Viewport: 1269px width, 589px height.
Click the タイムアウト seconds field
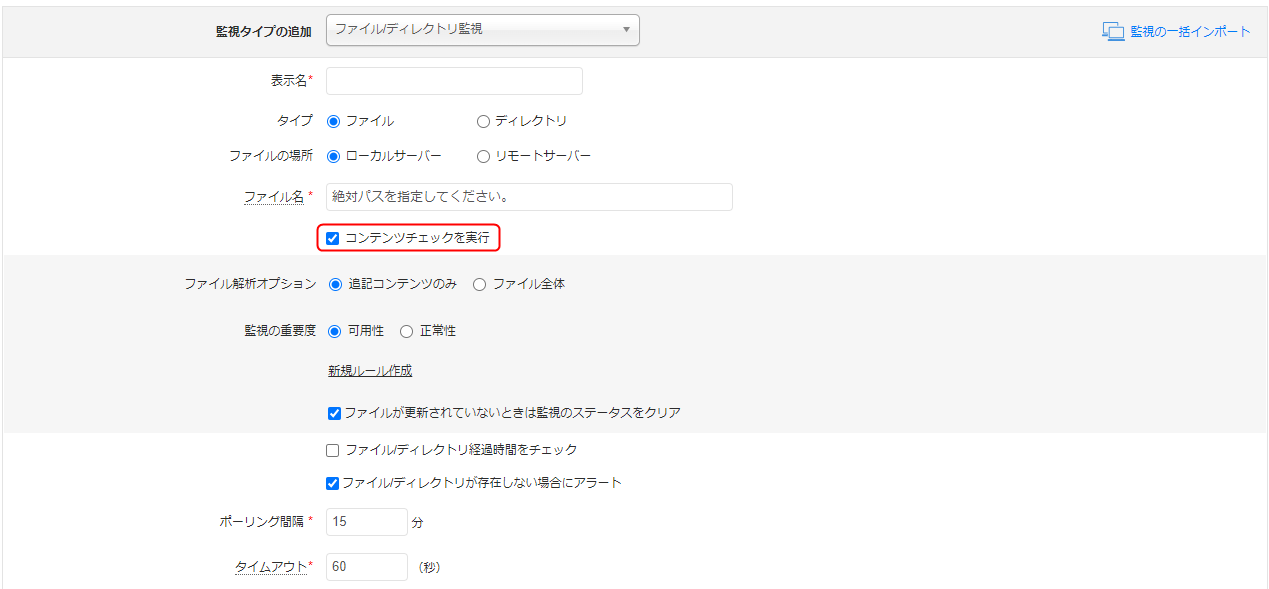click(366, 567)
